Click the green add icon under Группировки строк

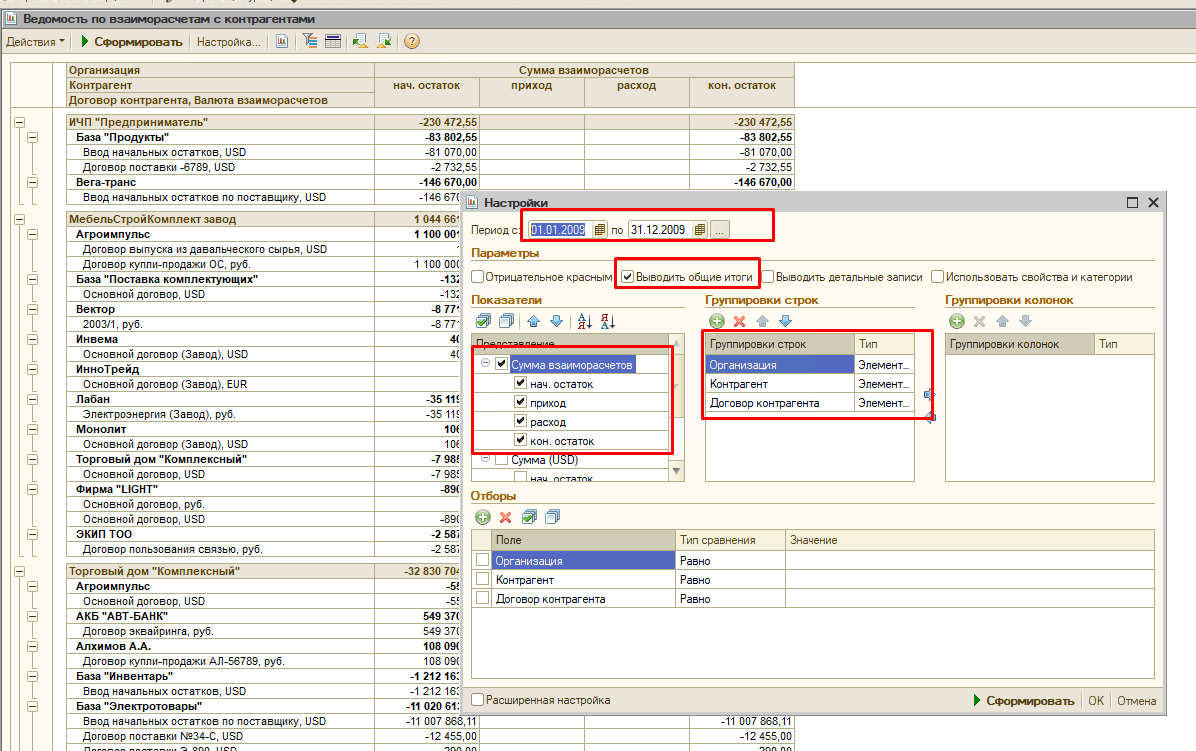point(717,321)
